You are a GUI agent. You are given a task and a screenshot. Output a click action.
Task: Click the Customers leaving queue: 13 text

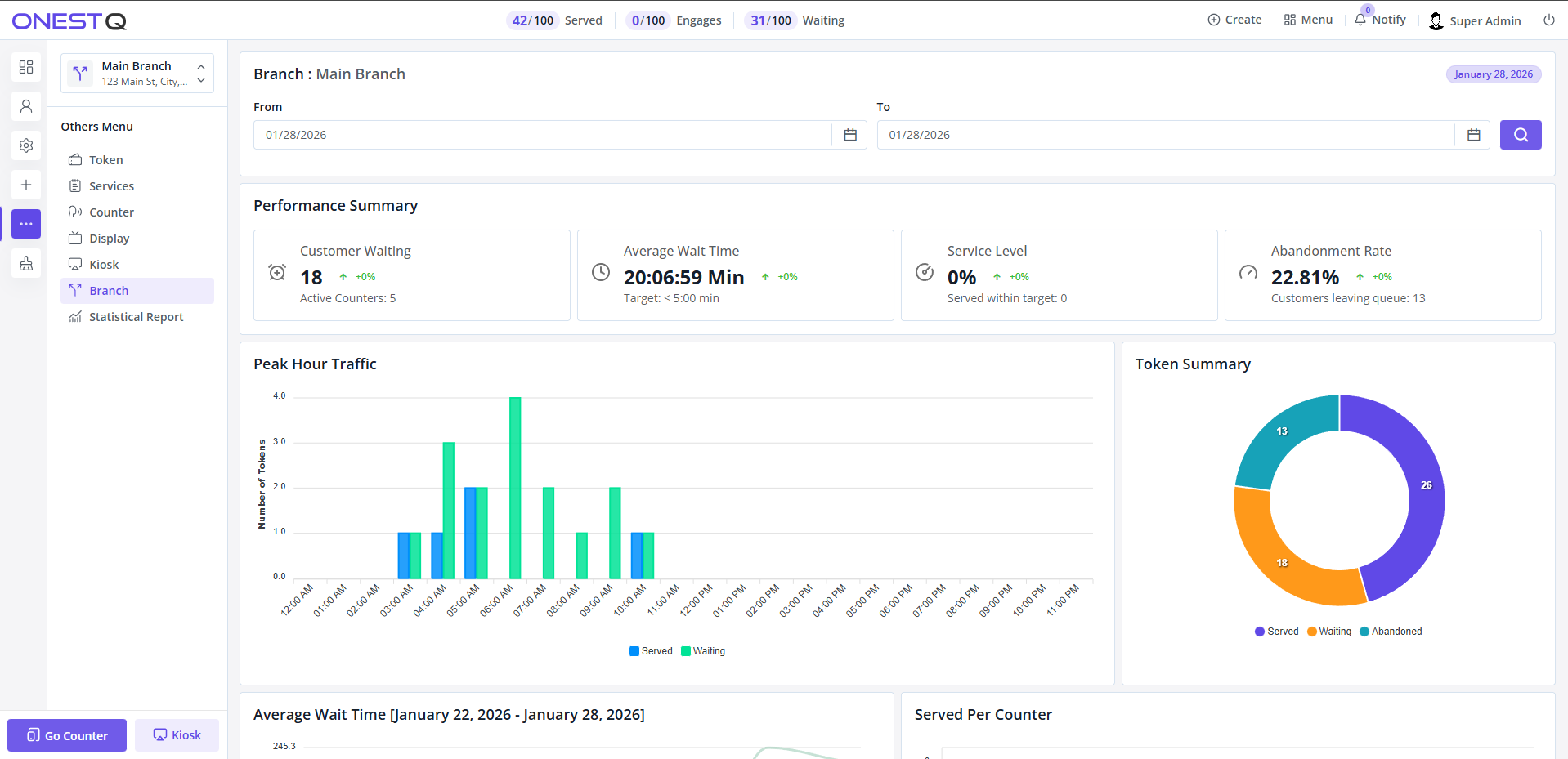pyautogui.click(x=1348, y=298)
